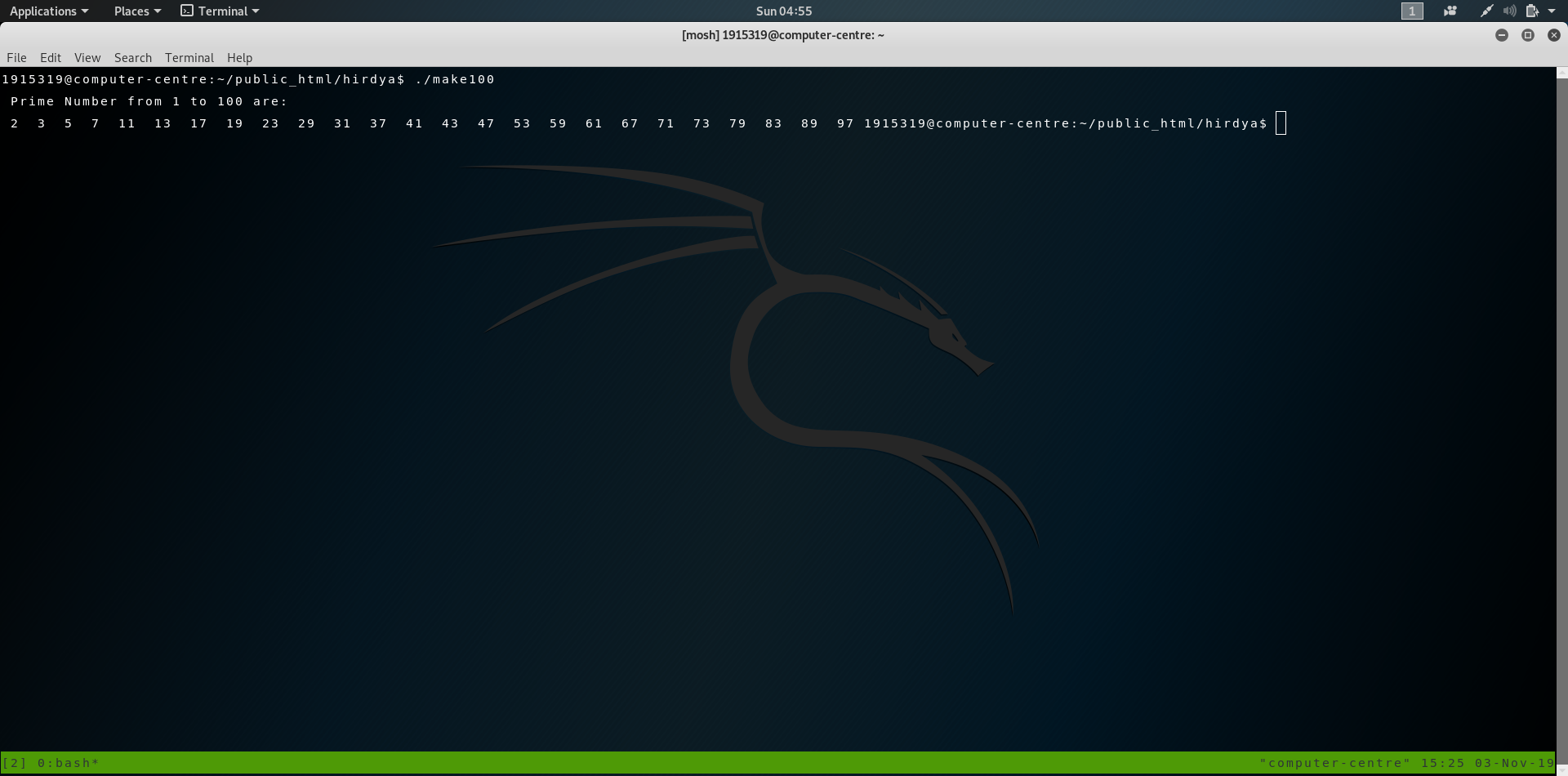This screenshot has height=776, width=1568.
Task: Click the prime number 61 in the output
Action: (x=594, y=123)
